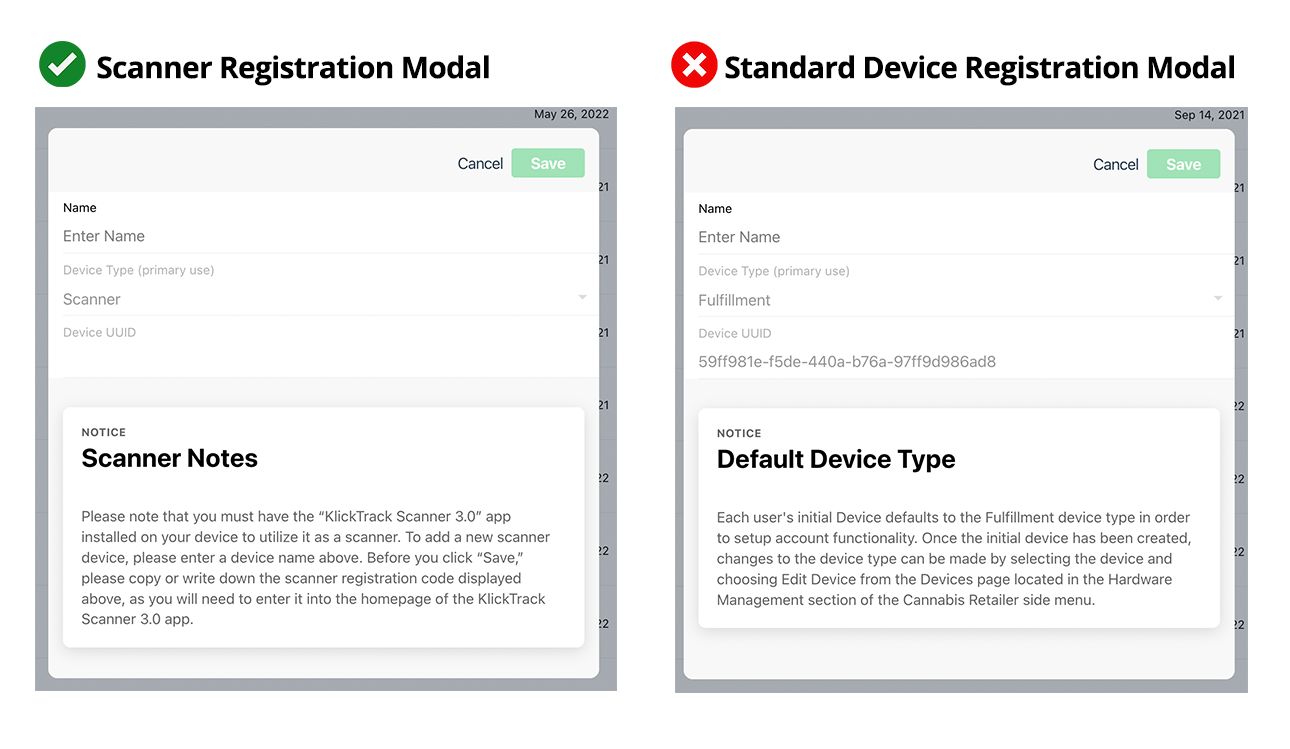Save the Fulfillment device registration
This screenshot has width=1290, height=749.
click(x=1183, y=165)
